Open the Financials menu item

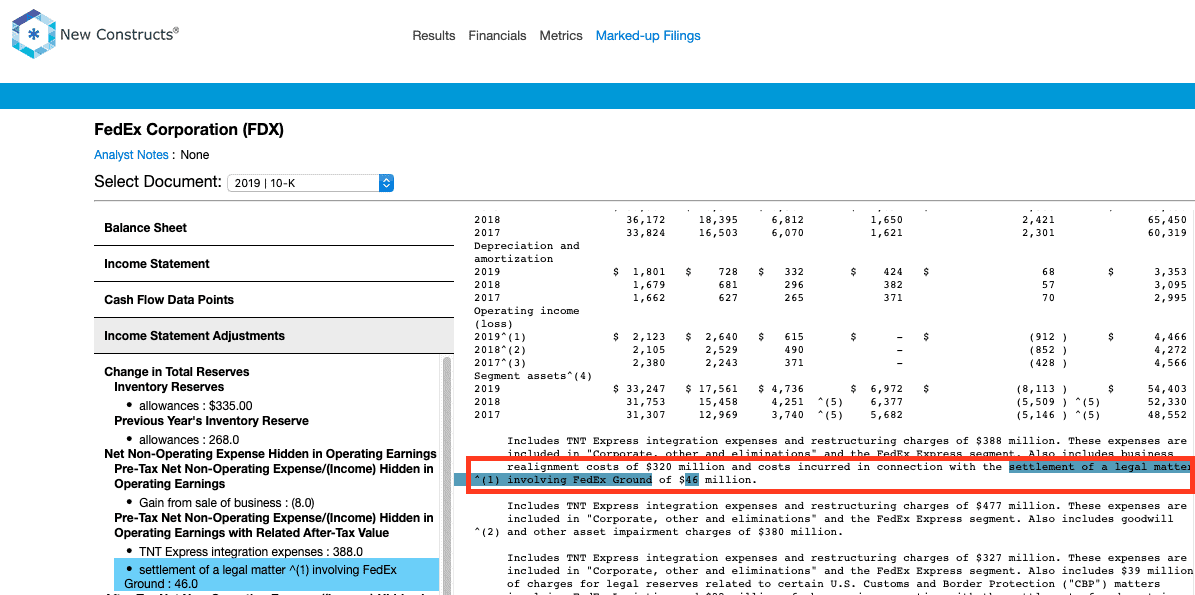tap(497, 36)
